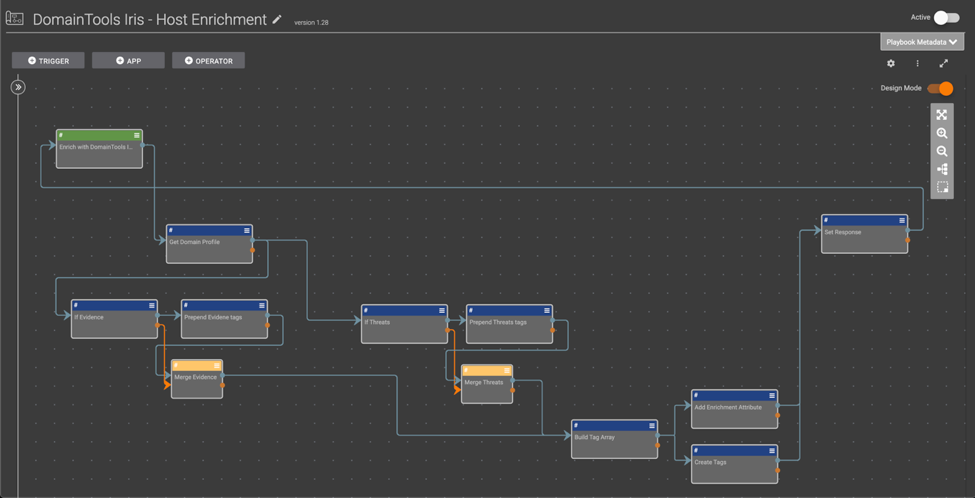Open menu icon on Enrich with DomainTools trigger

137,135
